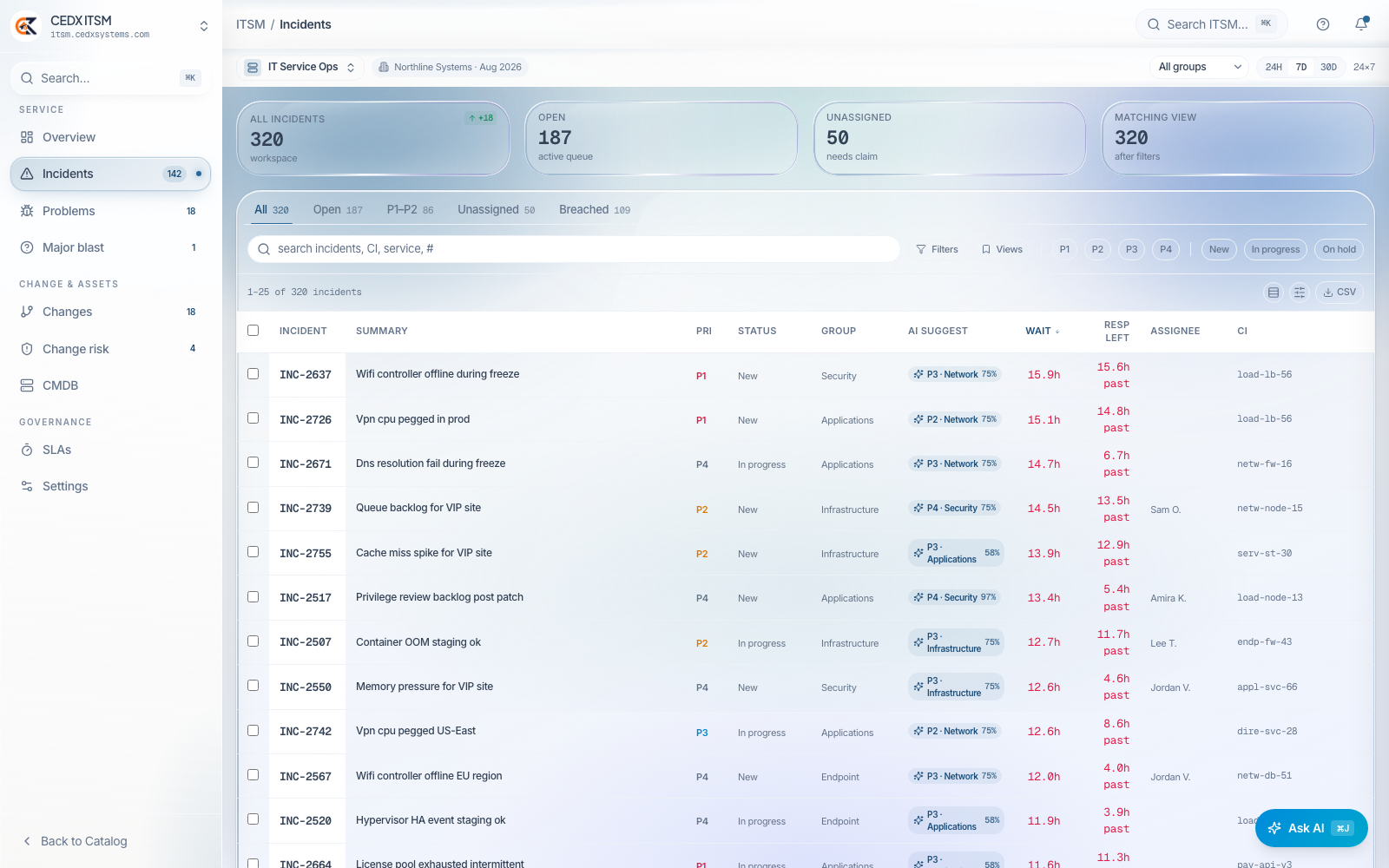This screenshot has width=1389, height=868.
Task: Click the Open 187 summary card
Action: click(x=662, y=138)
